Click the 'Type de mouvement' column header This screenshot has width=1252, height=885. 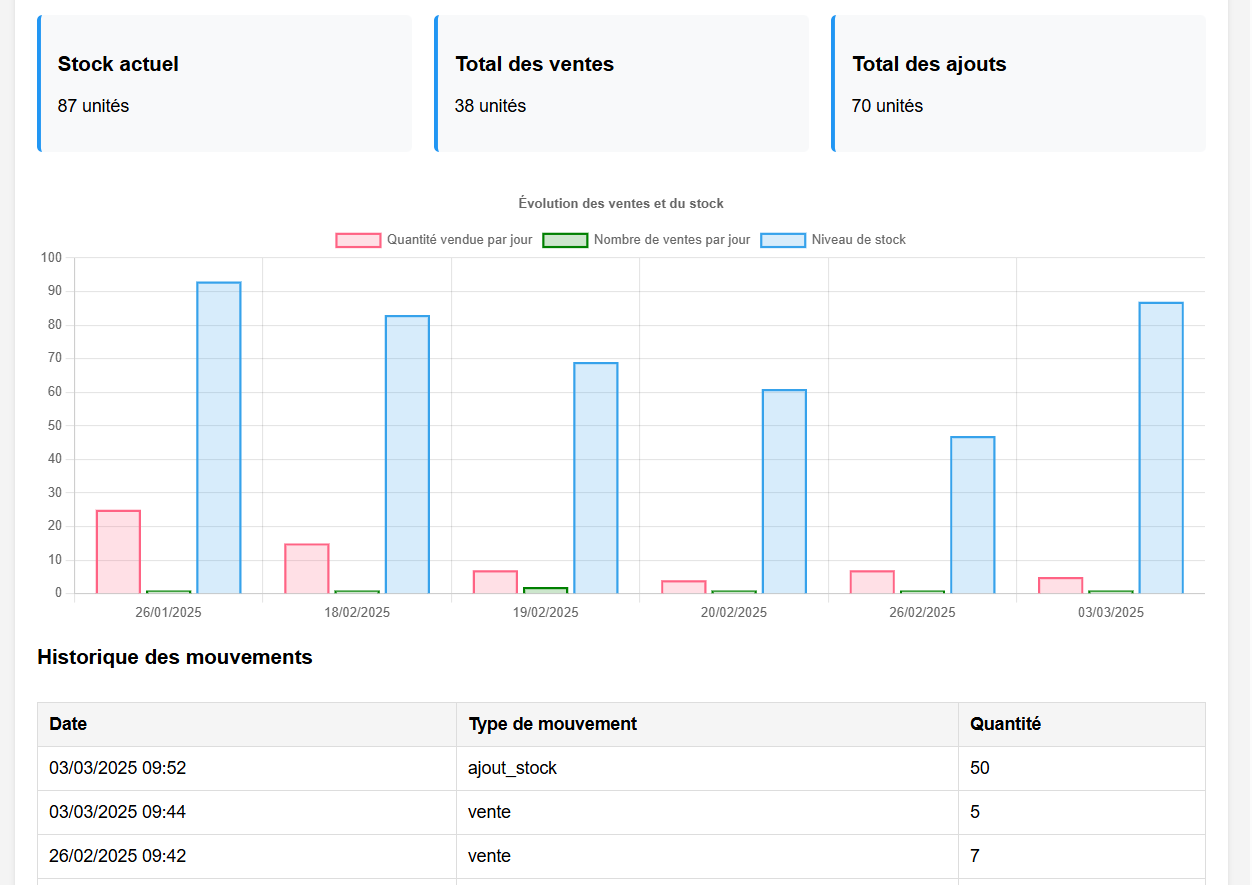(x=552, y=724)
